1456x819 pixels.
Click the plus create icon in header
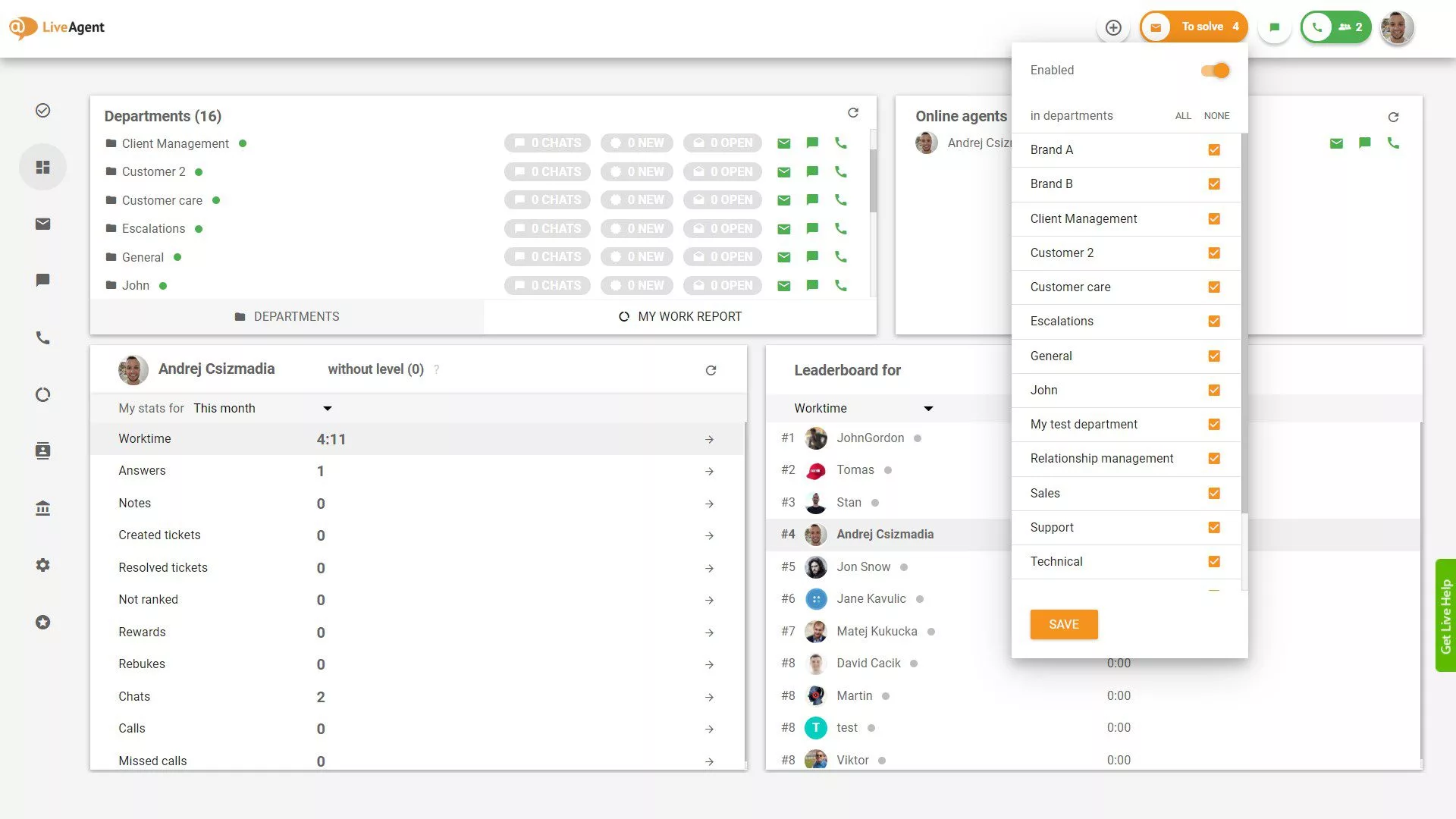(1112, 27)
